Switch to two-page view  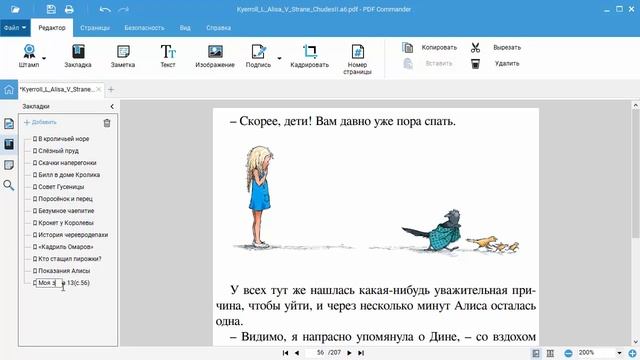pos(550,353)
